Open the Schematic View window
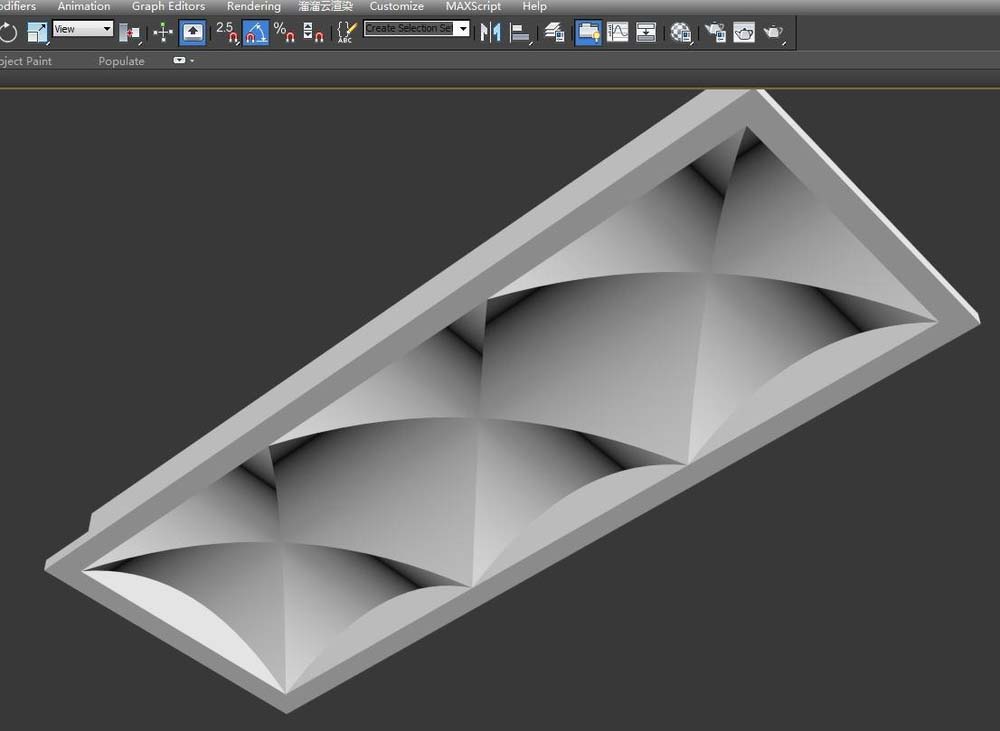The height and width of the screenshot is (731, 1000). 646,32
